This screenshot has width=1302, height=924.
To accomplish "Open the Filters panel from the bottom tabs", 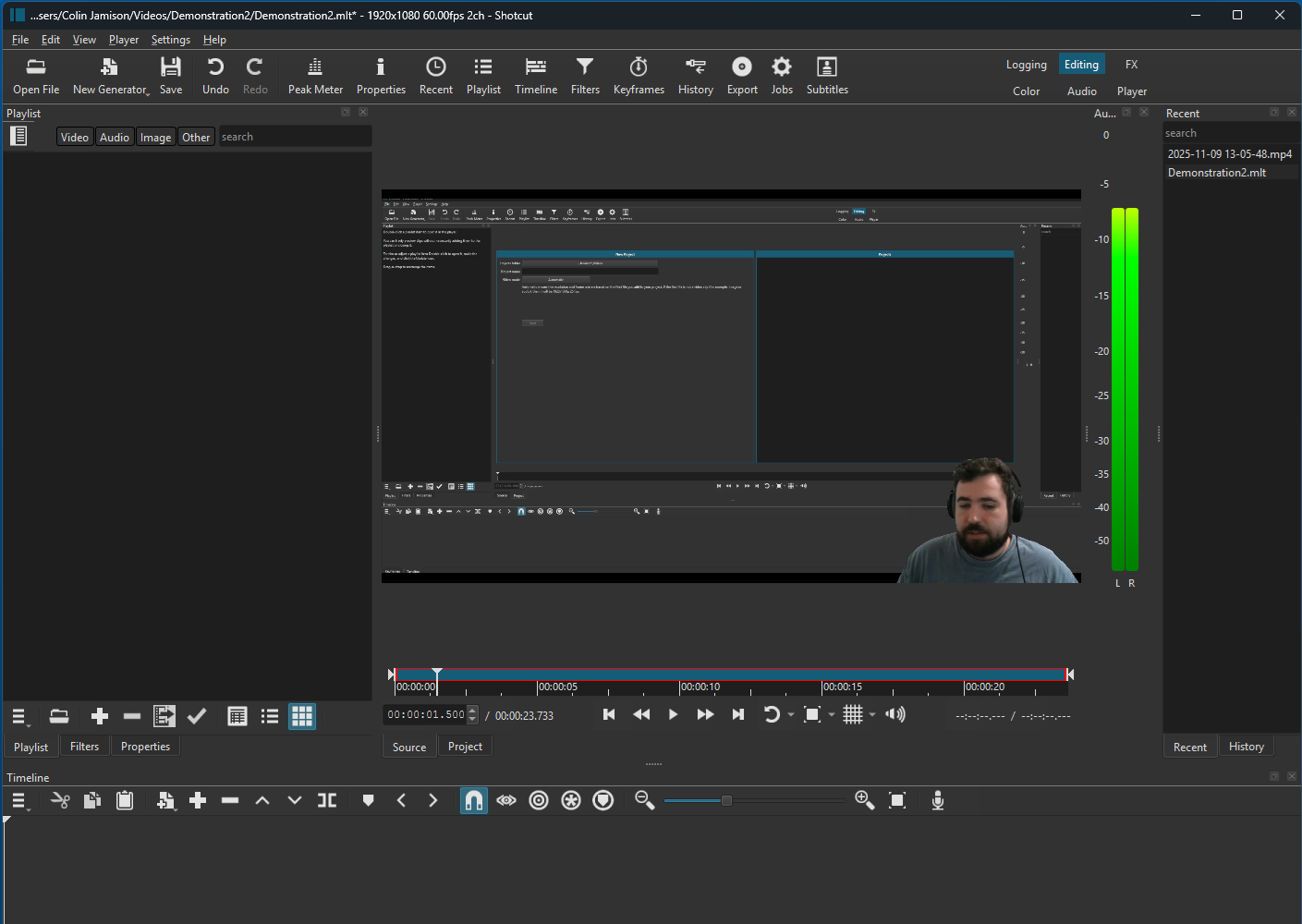I will click(x=84, y=746).
